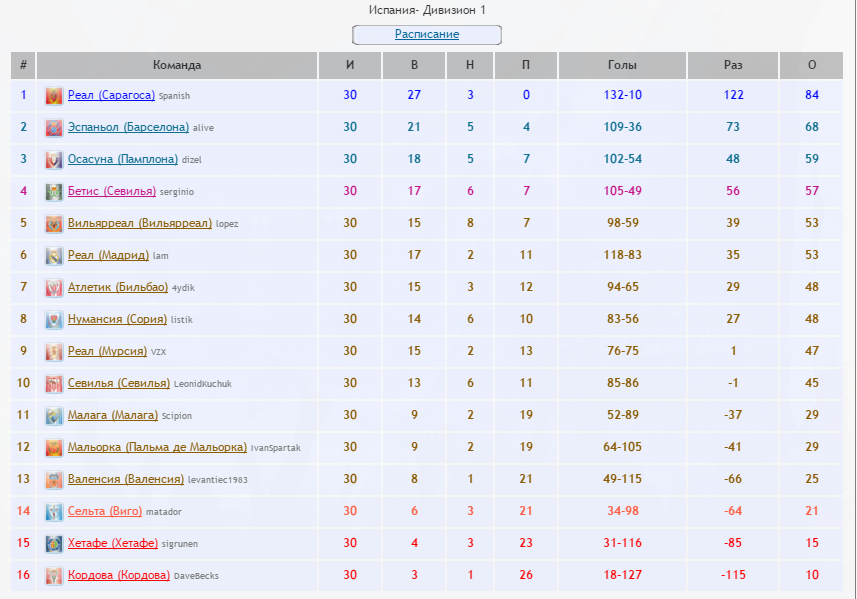Click the Валенсия (Валенсия) team crest icon
This screenshot has width=857, height=599.
(54, 480)
